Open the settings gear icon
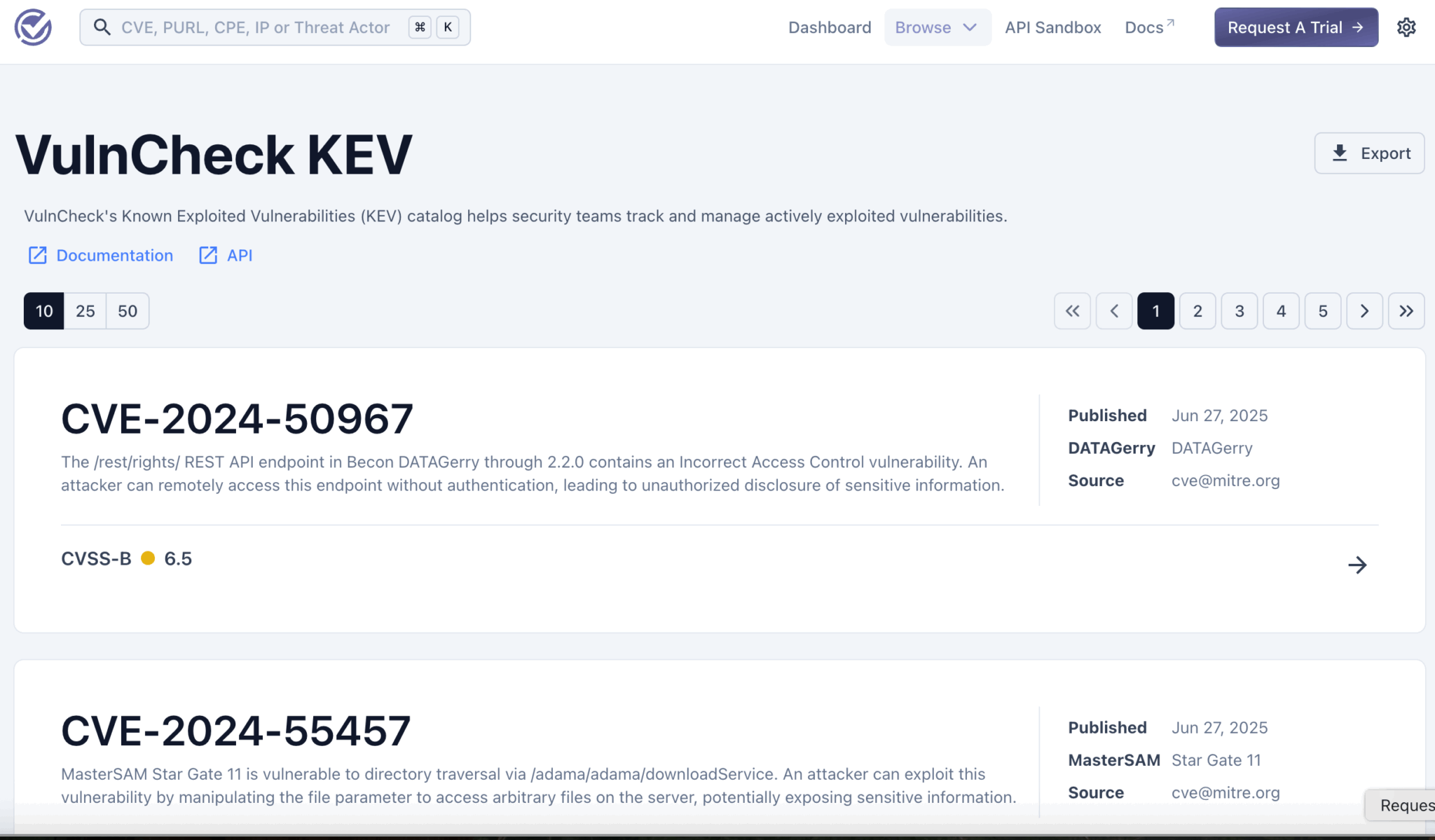1435x840 pixels. pyautogui.click(x=1406, y=27)
